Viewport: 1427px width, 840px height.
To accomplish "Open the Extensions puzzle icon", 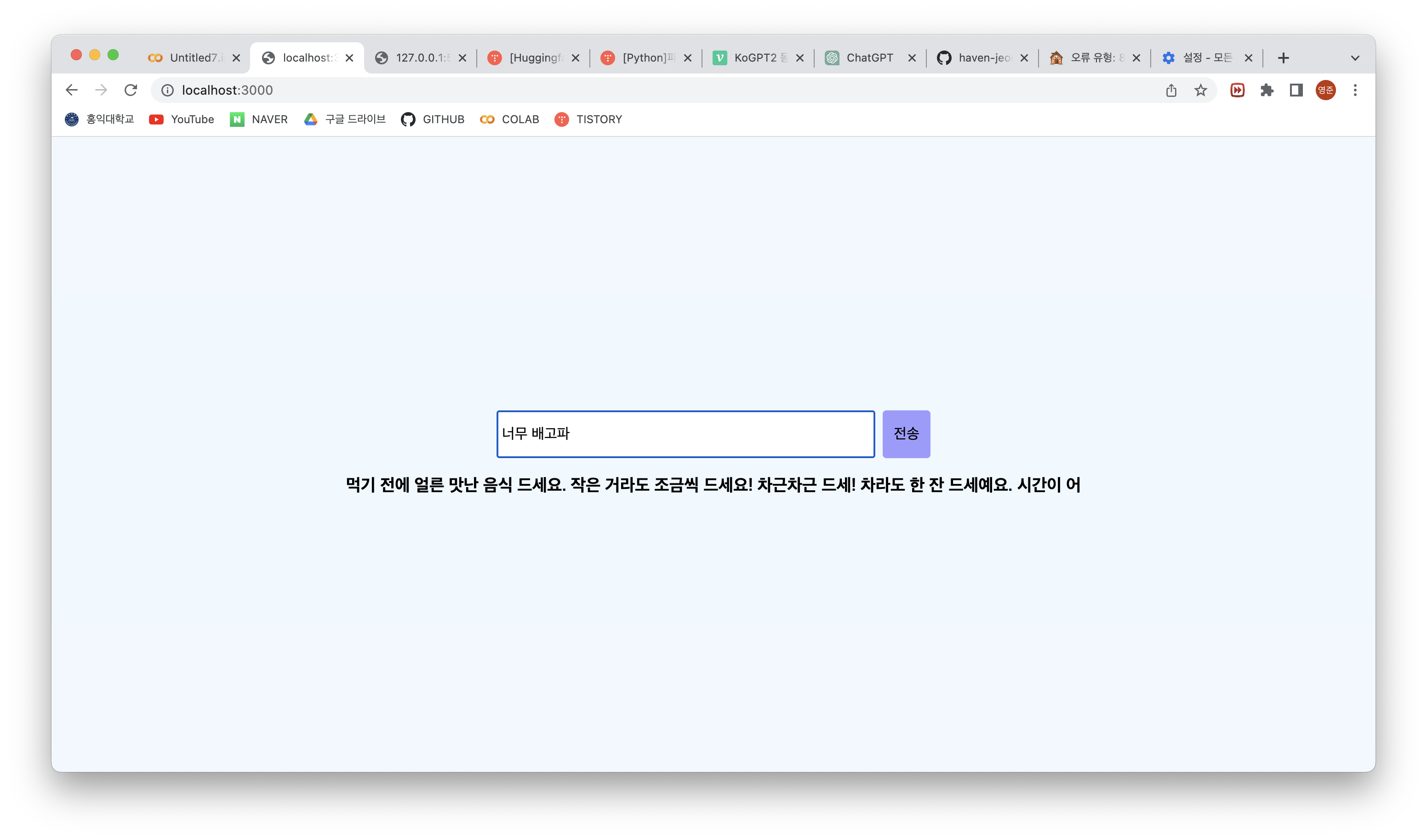I will click(1267, 90).
